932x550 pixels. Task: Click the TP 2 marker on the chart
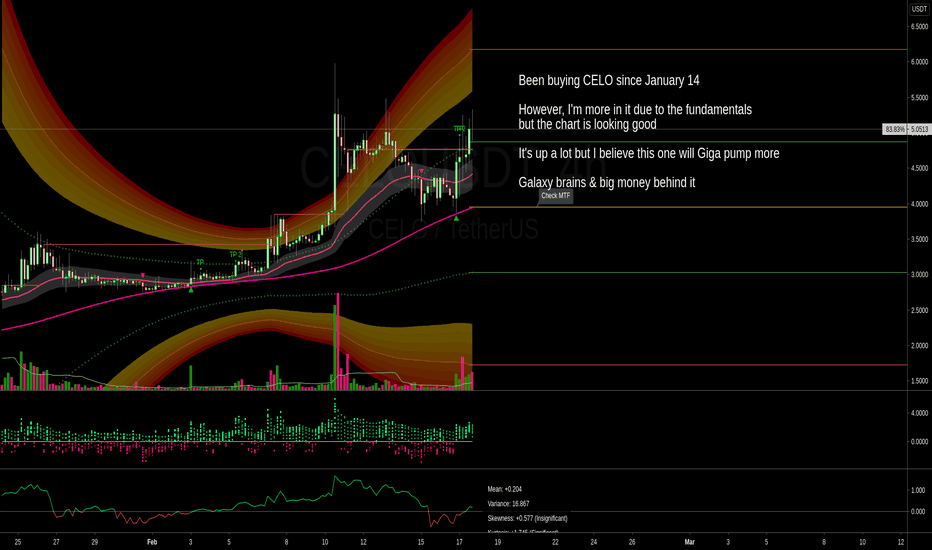click(235, 254)
